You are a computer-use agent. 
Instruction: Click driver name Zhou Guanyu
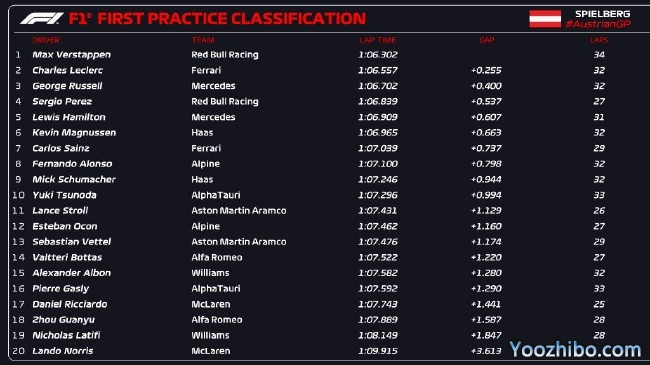tap(63, 320)
